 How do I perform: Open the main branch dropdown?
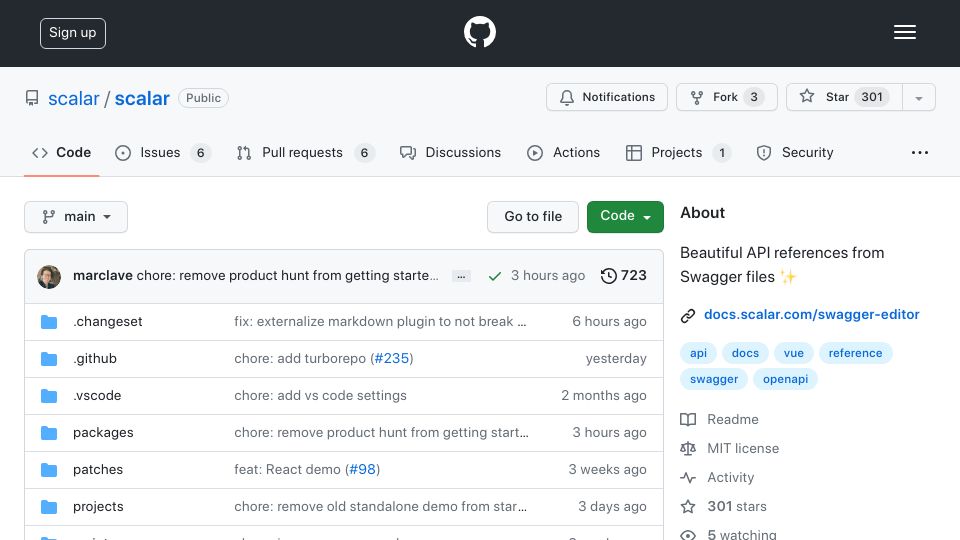(76, 217)
